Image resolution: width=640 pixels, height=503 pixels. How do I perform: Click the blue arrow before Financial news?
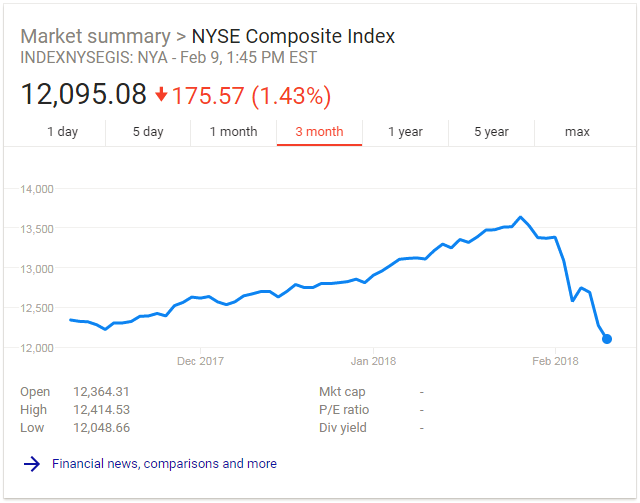pos(31,464)
